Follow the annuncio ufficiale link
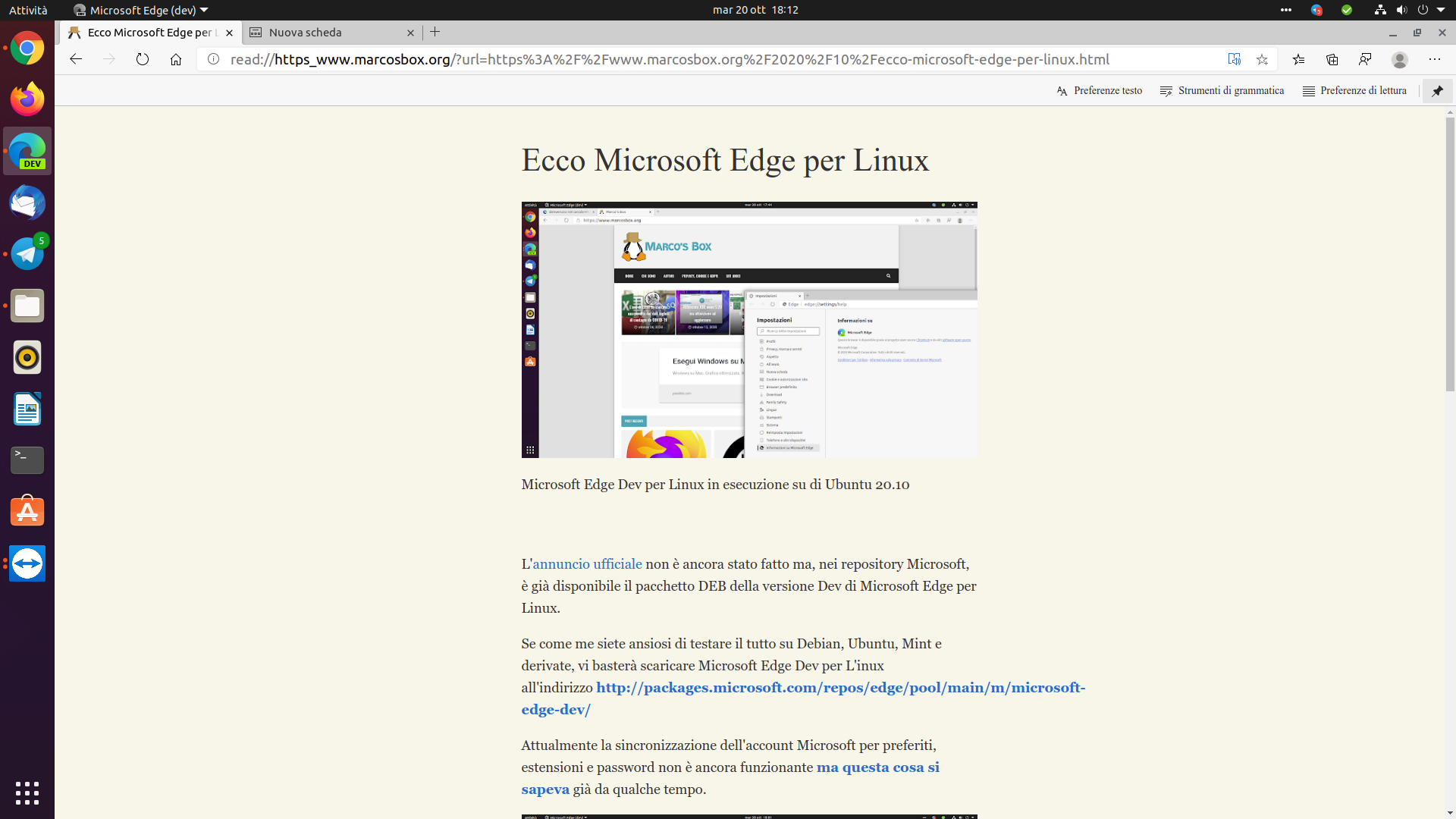The height and width of the screenshot is (819, 1456). coord(587,564)
